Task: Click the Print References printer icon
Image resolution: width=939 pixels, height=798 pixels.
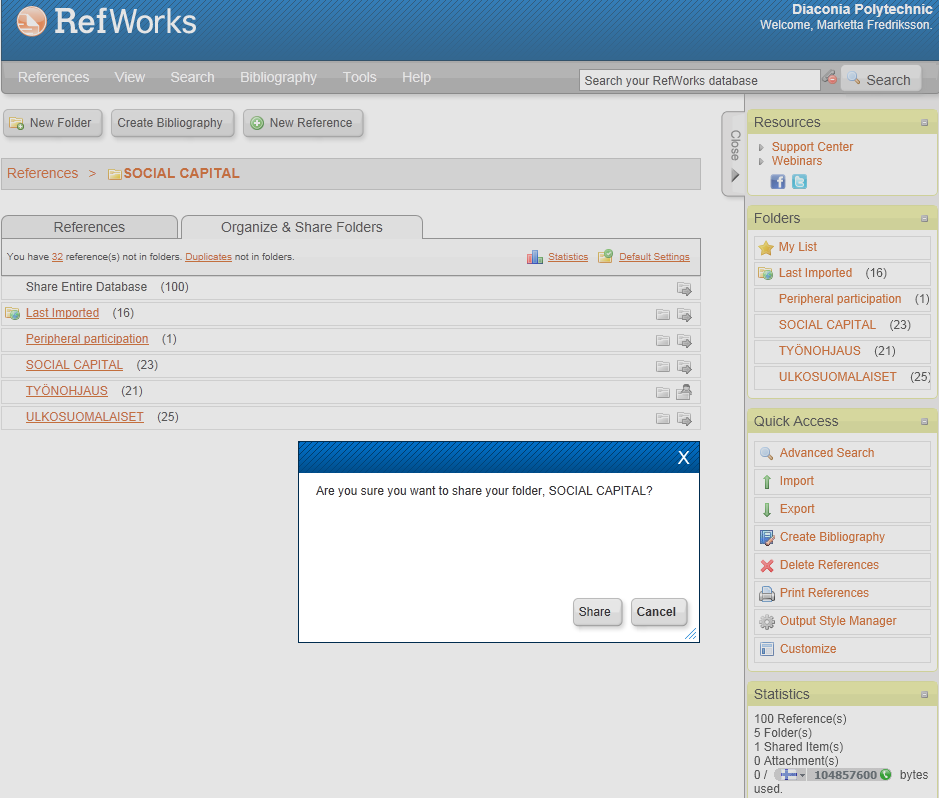Action: coord(767,593)
